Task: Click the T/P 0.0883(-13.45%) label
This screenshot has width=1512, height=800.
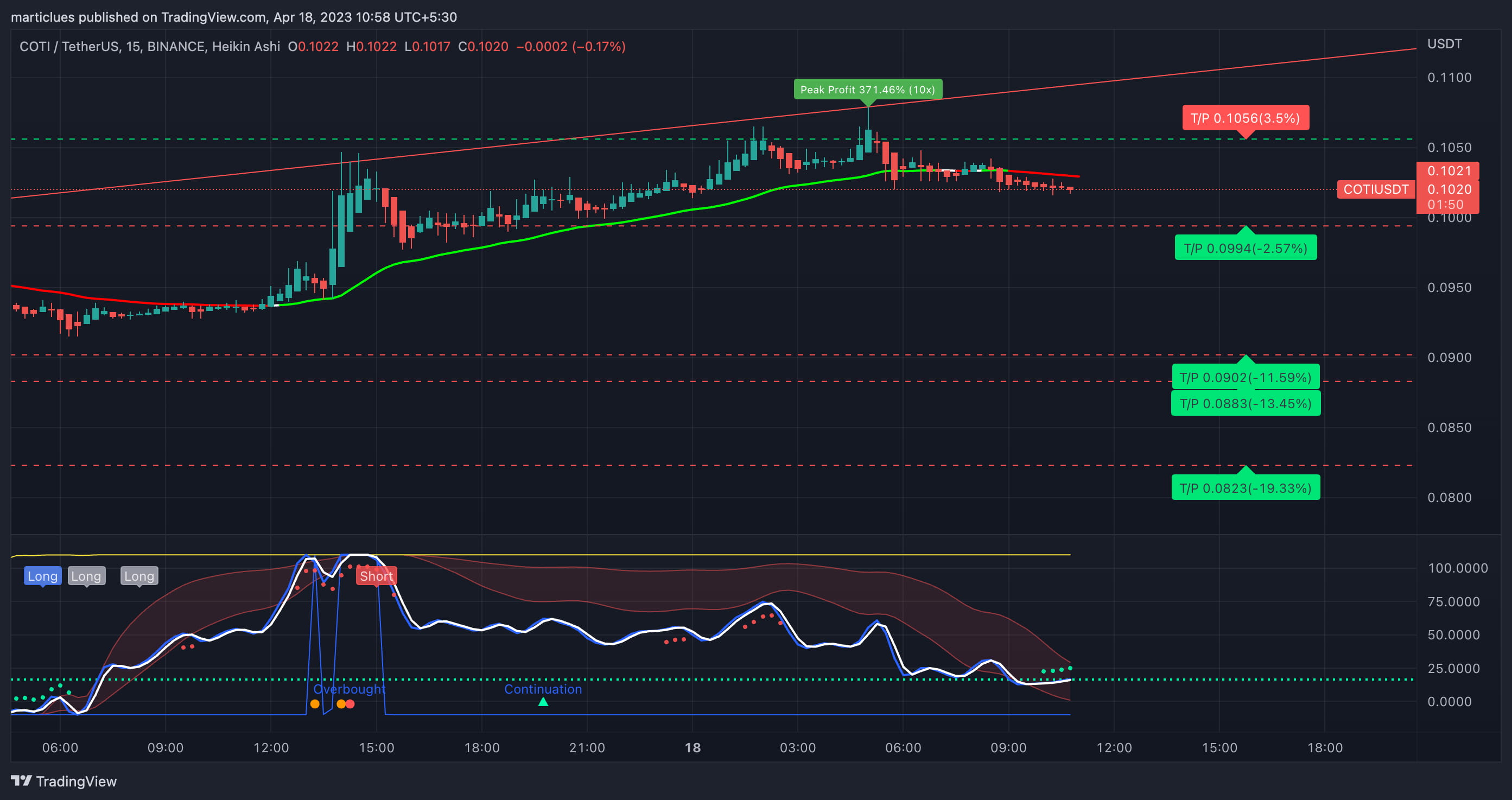Action: (1246, 403)
